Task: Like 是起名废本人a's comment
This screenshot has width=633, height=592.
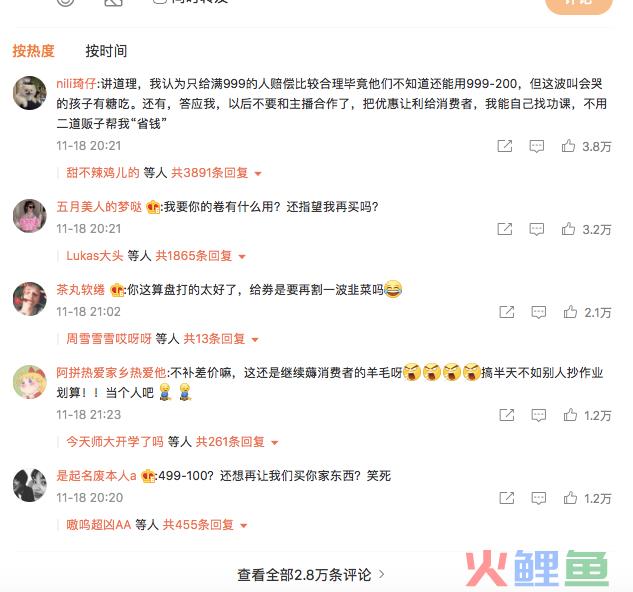Action: pyautogui.click(x=570, y=498)
